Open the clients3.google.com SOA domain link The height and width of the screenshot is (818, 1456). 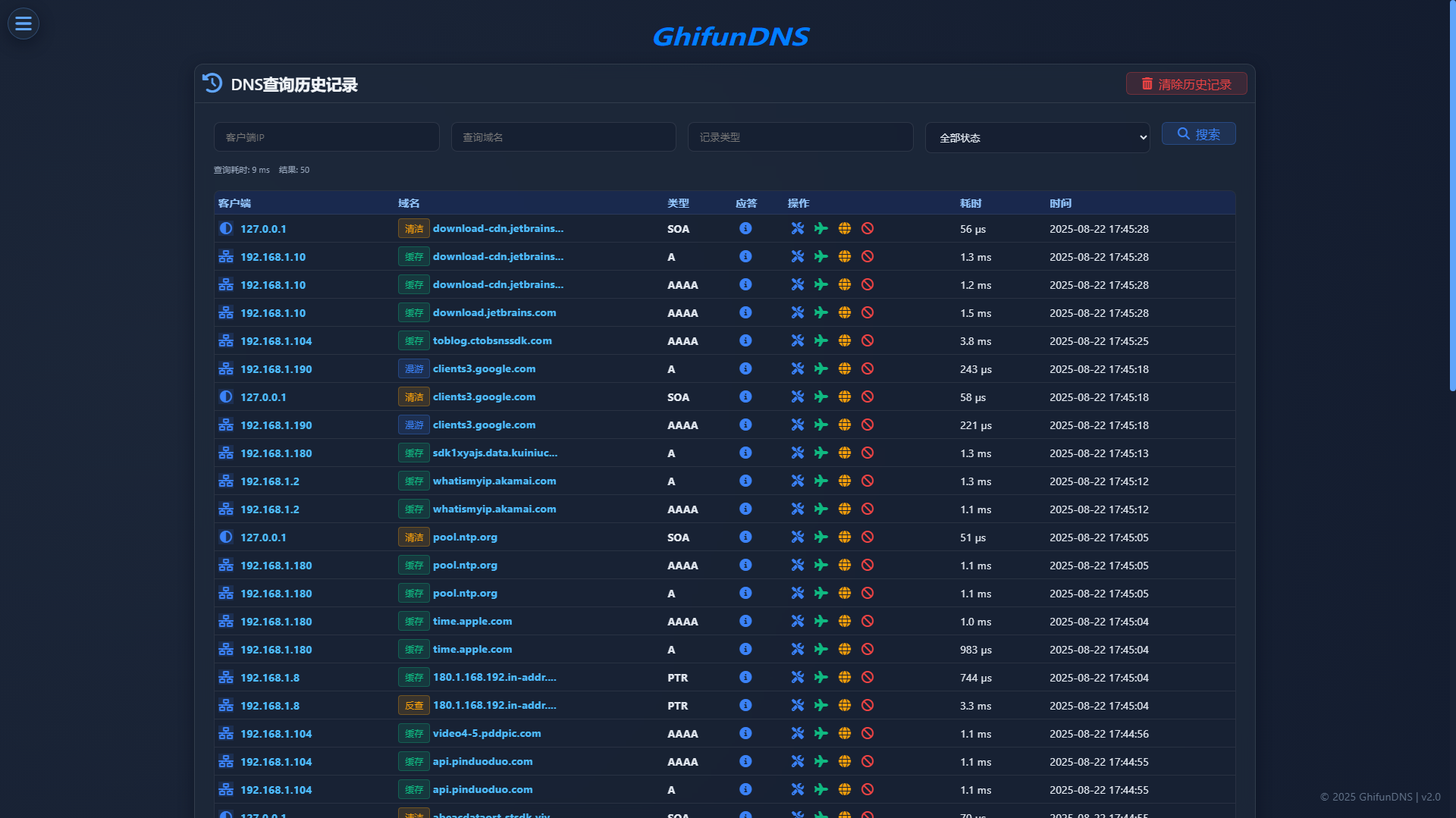click(x=484, y=396)
